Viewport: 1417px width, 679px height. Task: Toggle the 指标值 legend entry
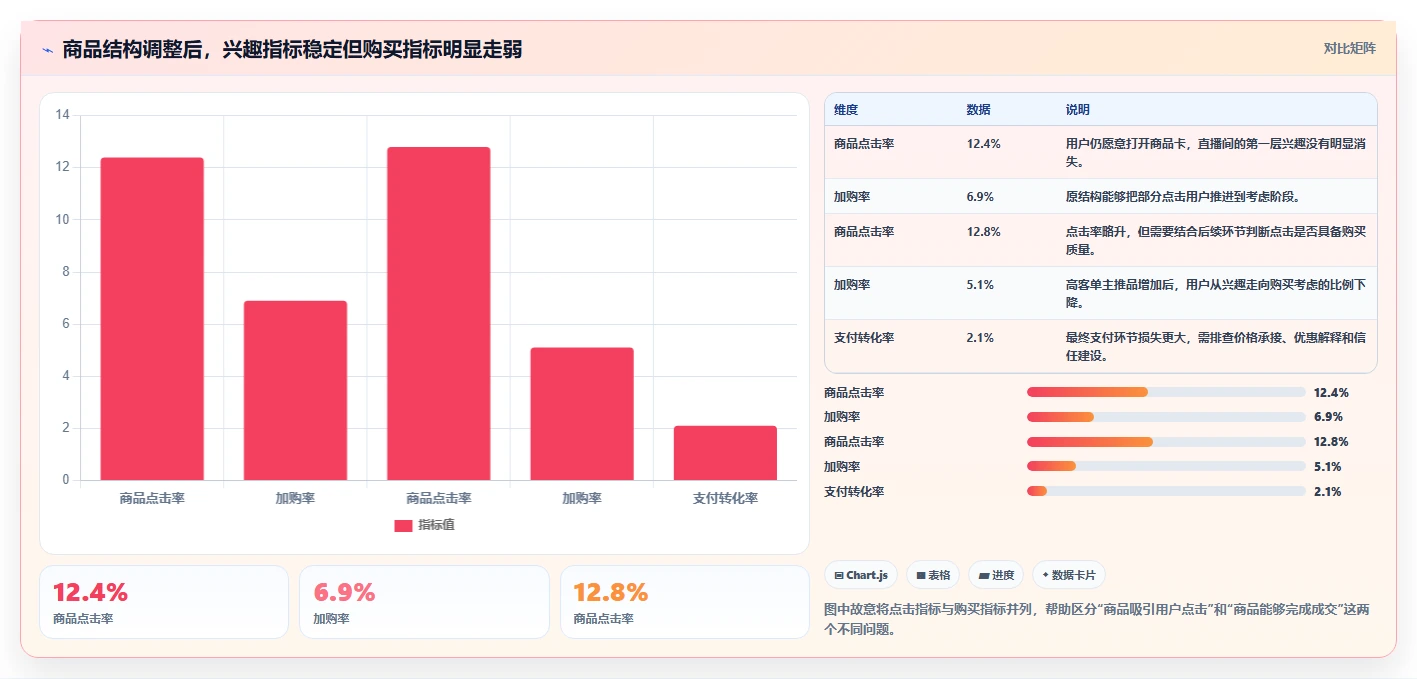coord(425,525)
